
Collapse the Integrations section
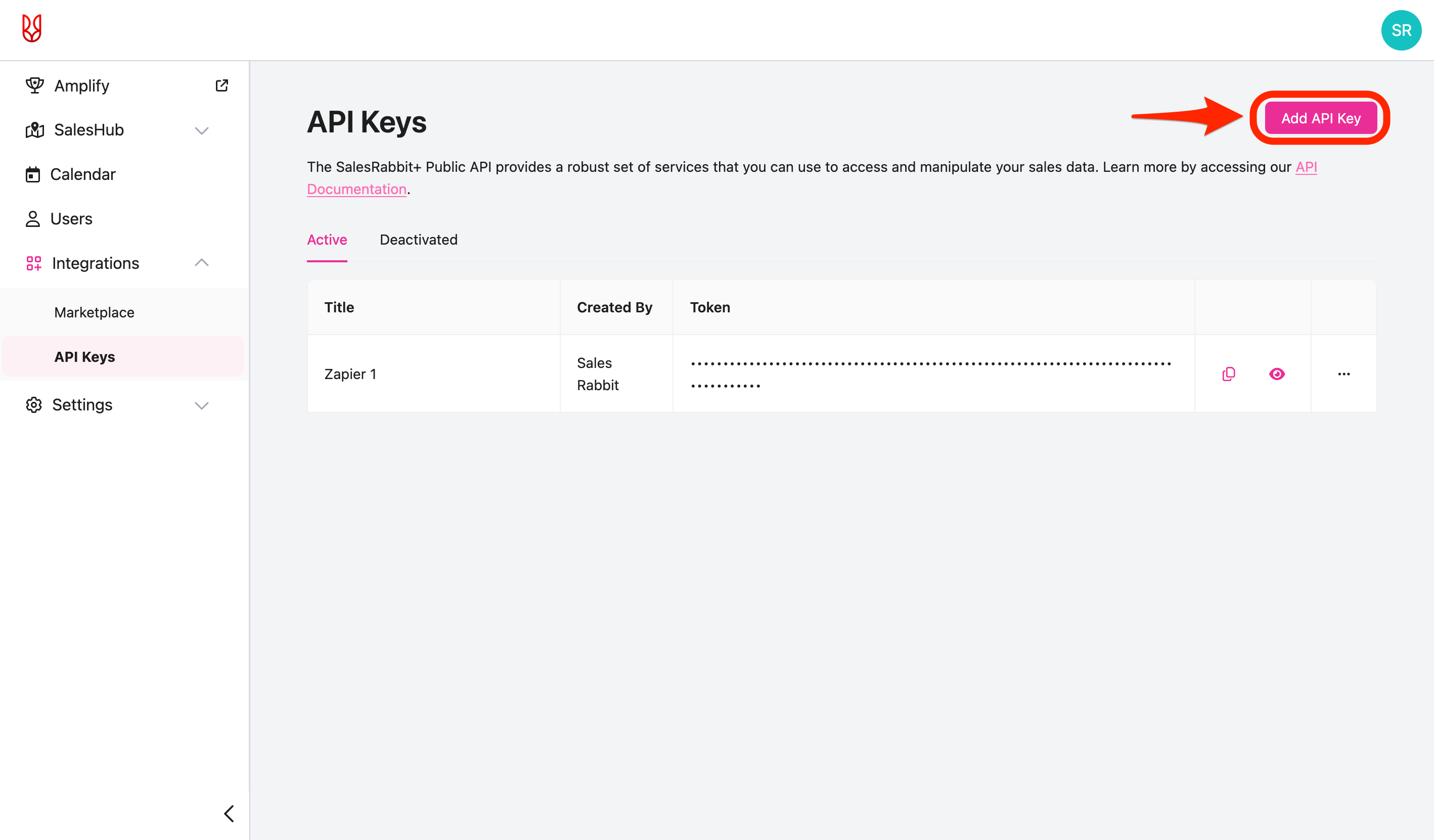(x=201, y=262)
